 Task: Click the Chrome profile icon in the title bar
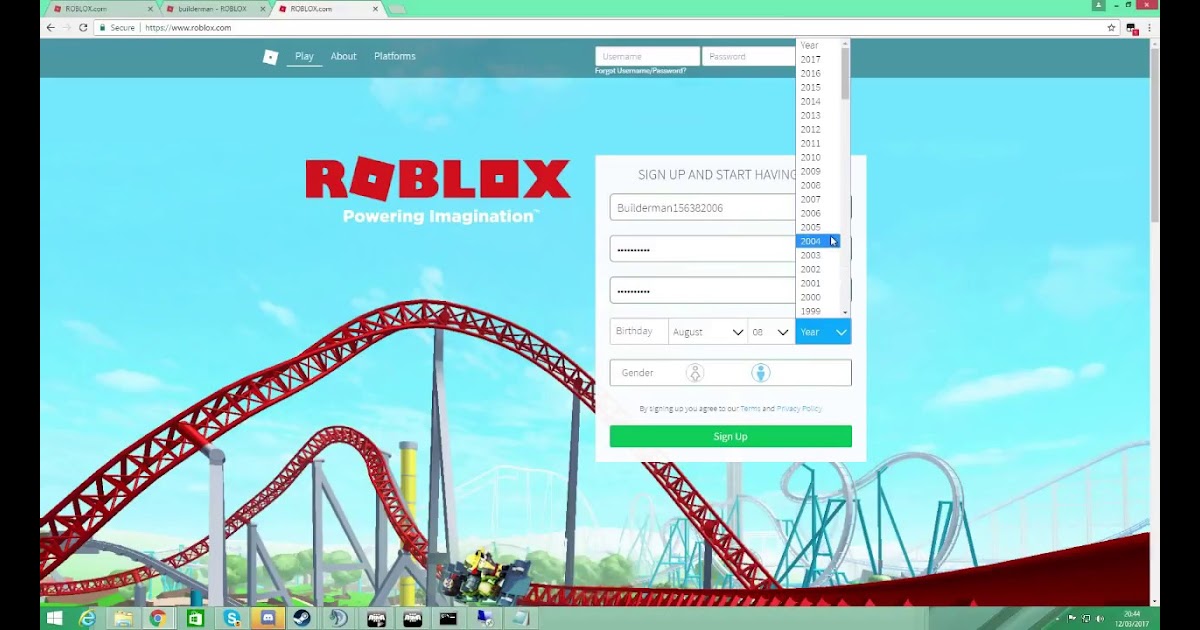click(x=1099, y=6)
